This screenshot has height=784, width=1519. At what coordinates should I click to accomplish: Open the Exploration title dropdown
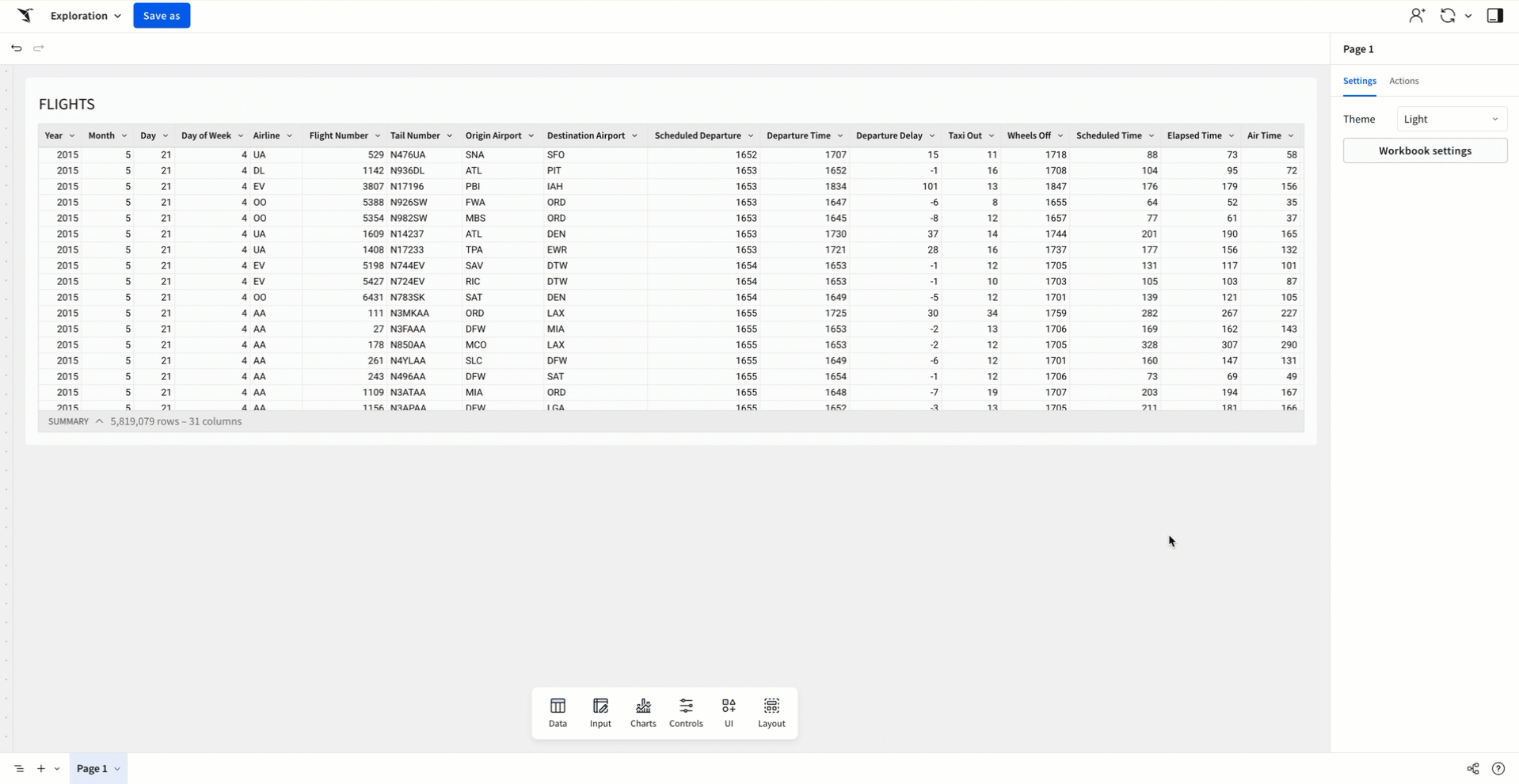coord(86,16)
